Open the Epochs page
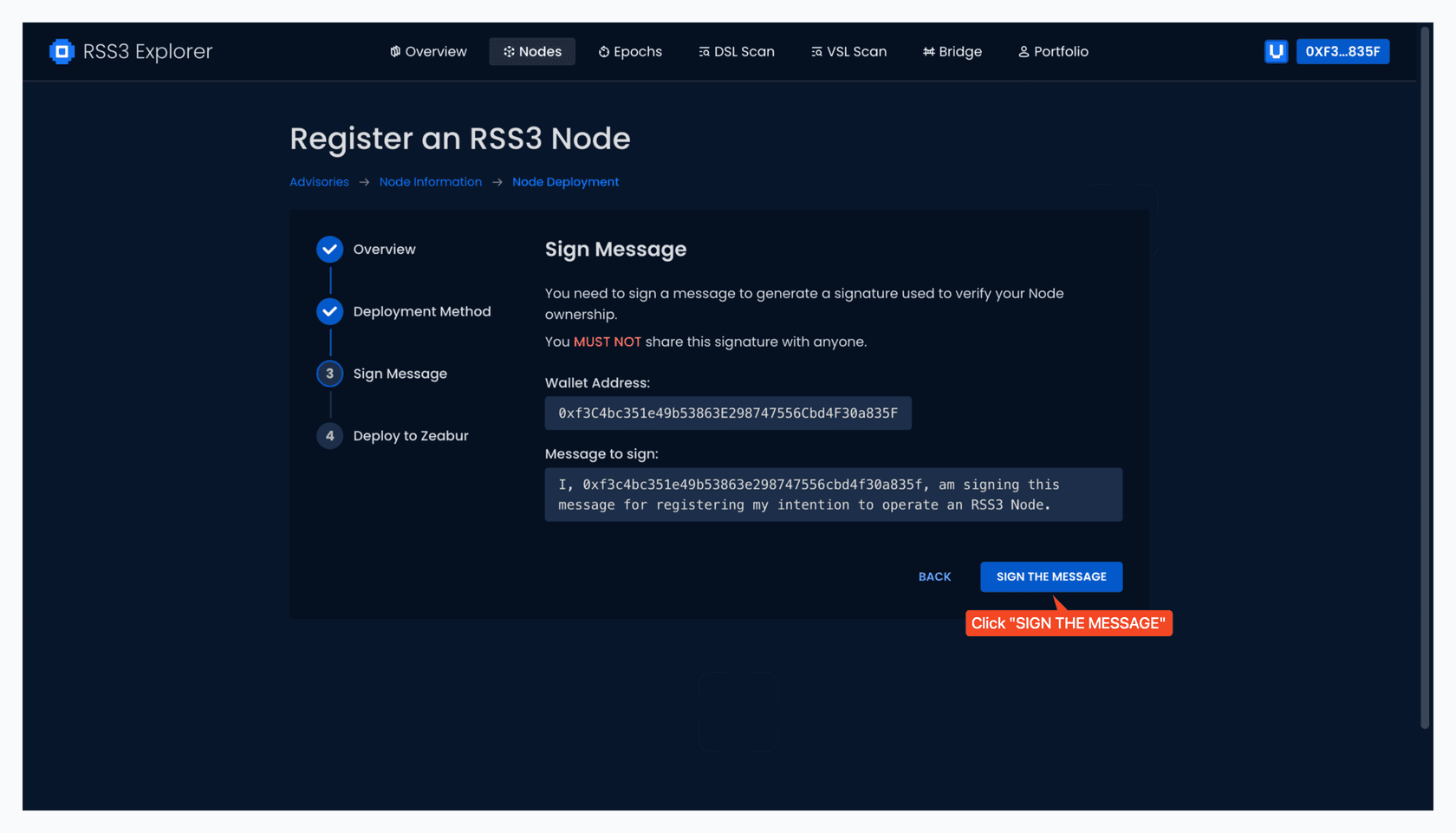 [630, 51]
